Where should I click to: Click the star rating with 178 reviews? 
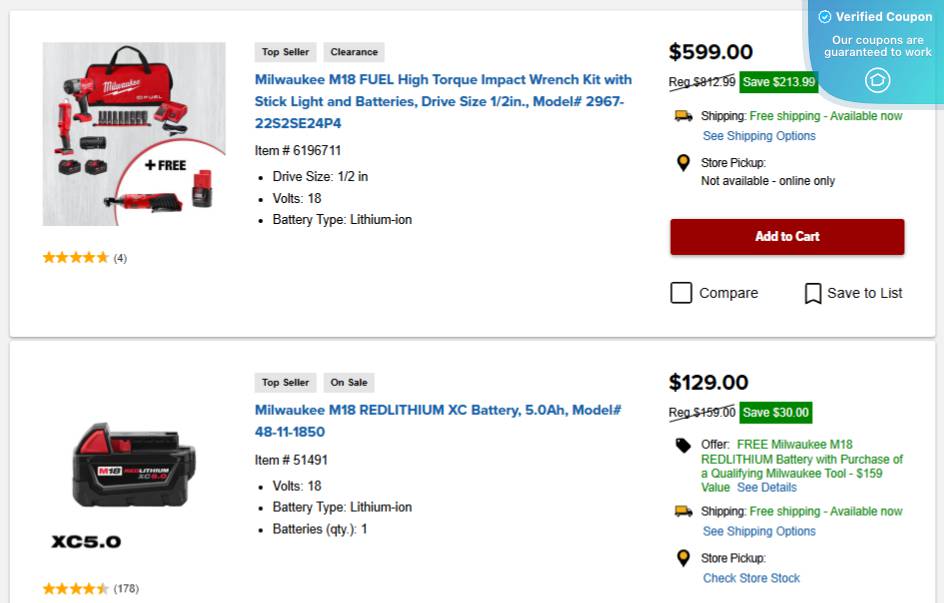(x=76, y=589)
